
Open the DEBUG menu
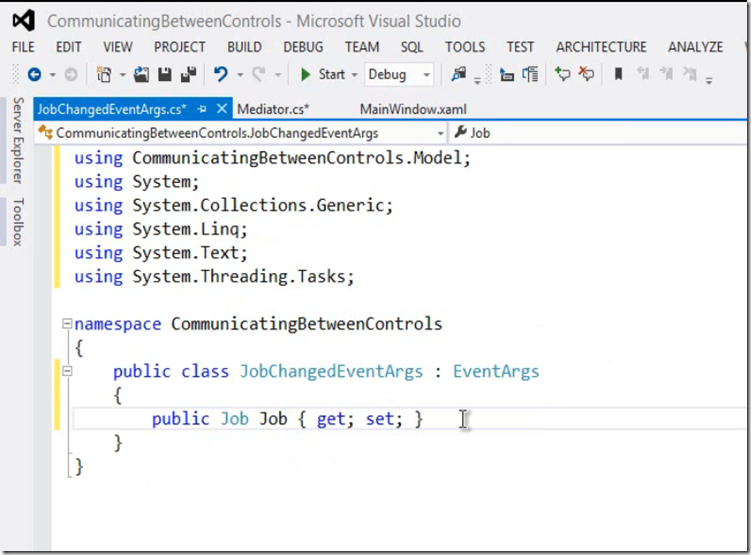click(303, 47)
